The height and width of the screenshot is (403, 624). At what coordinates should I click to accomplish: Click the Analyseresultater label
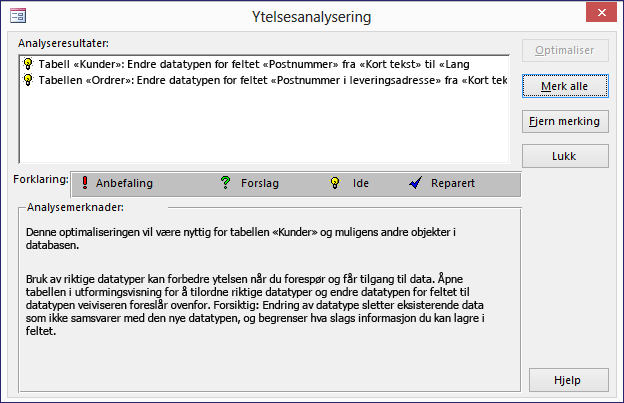click(x=63, y=43)
